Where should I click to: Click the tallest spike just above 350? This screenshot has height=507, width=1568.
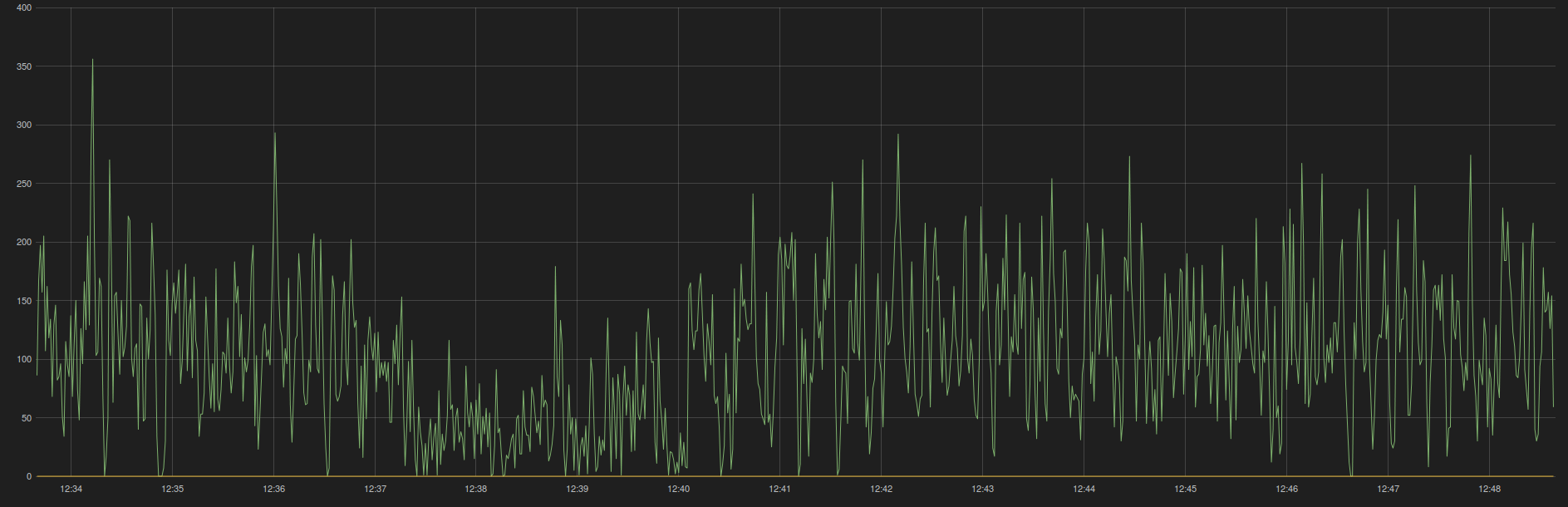tap(92, 60)
